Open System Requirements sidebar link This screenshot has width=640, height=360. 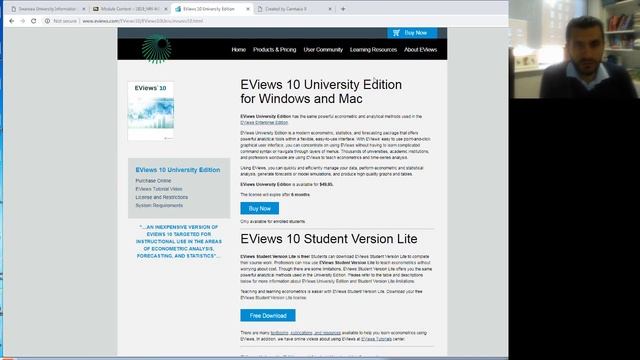[159, 205]
